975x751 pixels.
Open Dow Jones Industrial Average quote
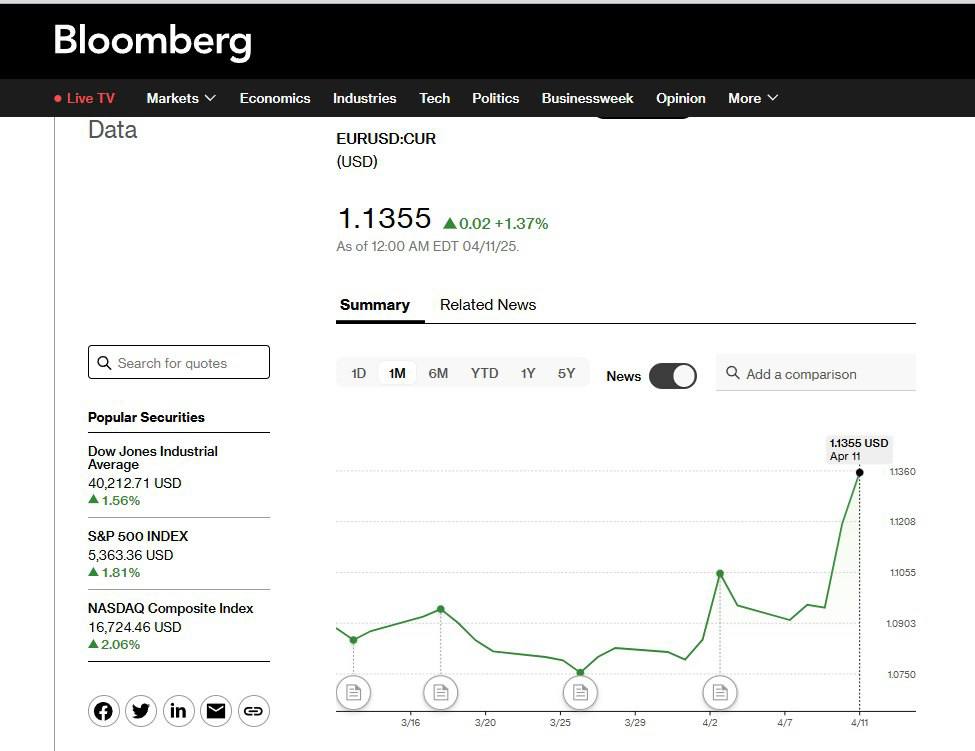[x=152, y=458]
